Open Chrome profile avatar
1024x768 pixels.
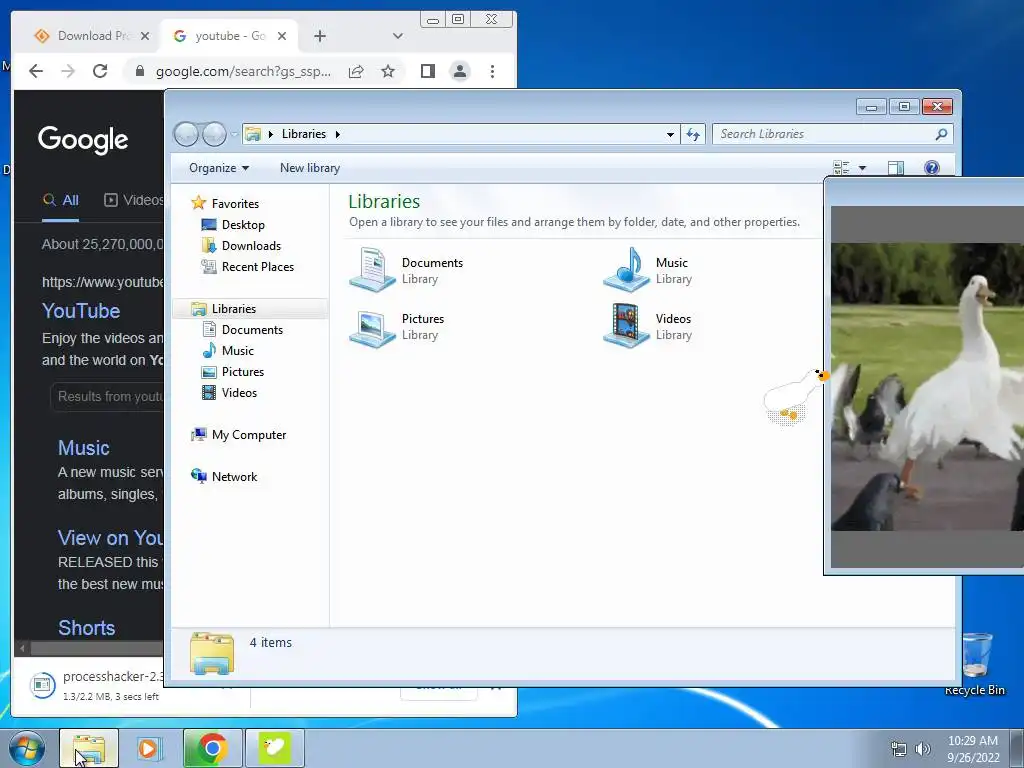pyautogui.click(x=460, y=71)
